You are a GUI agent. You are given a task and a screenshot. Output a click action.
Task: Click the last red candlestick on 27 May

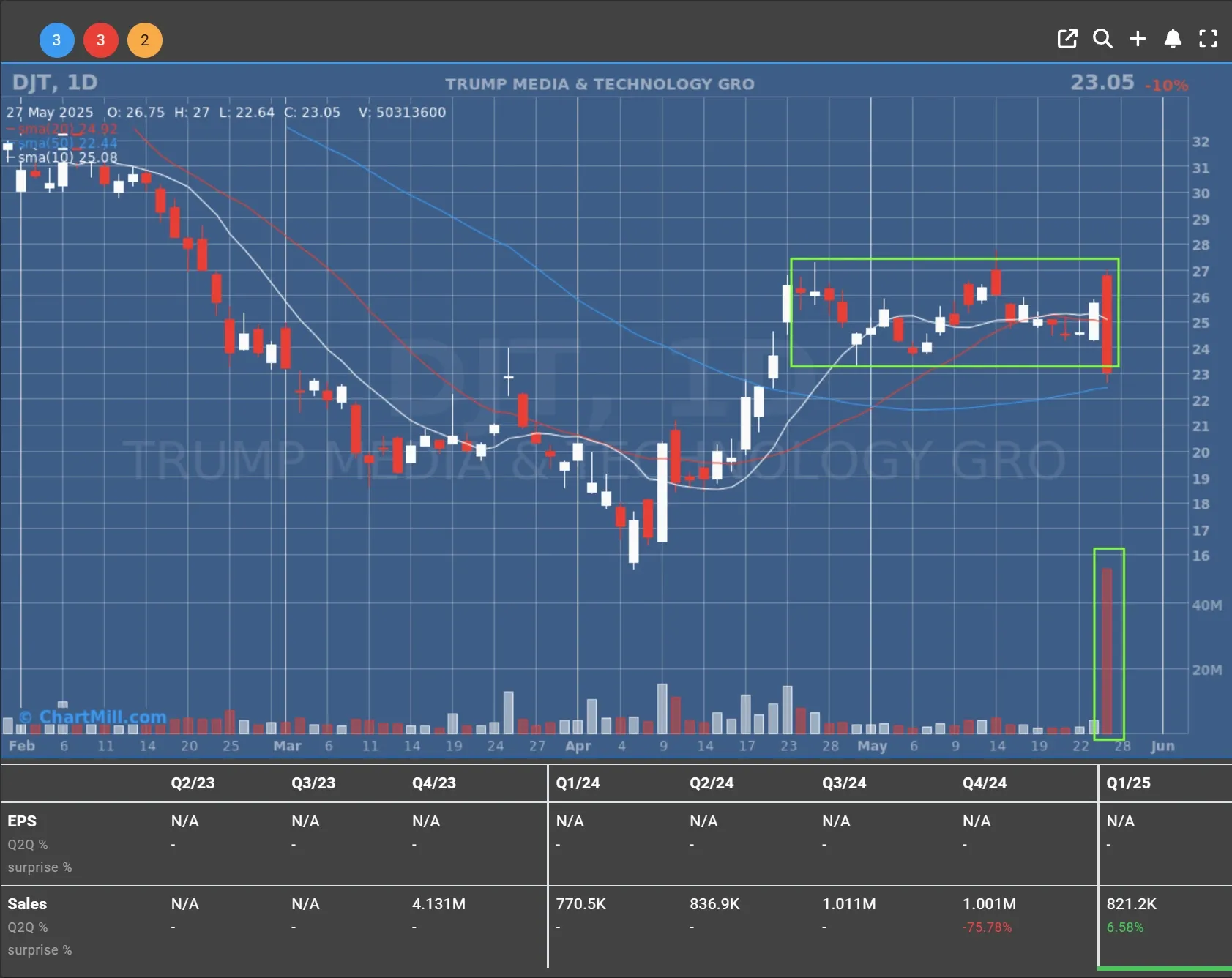coord(1107,324)
